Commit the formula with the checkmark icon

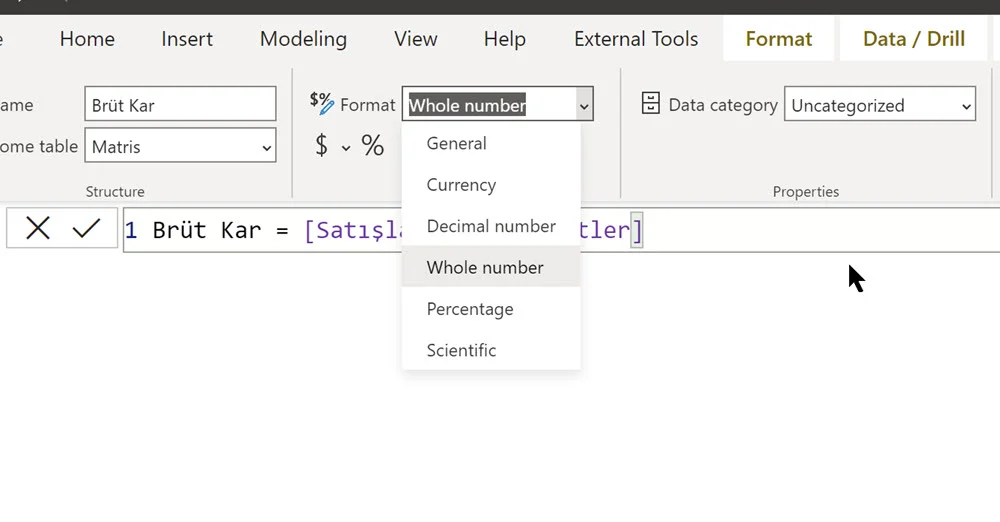pos(86,228)
